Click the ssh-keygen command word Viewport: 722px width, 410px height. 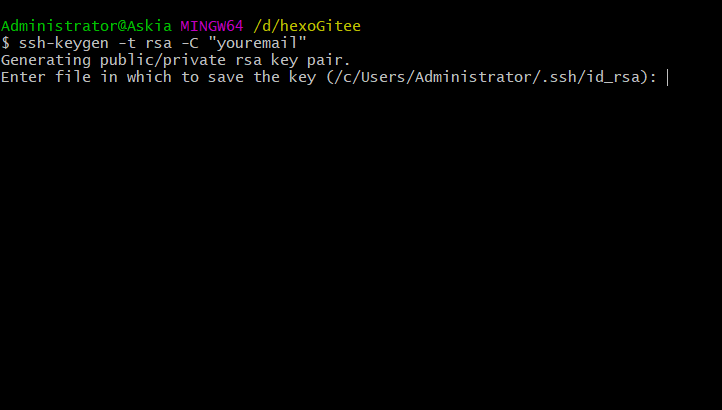click(64, 43)
